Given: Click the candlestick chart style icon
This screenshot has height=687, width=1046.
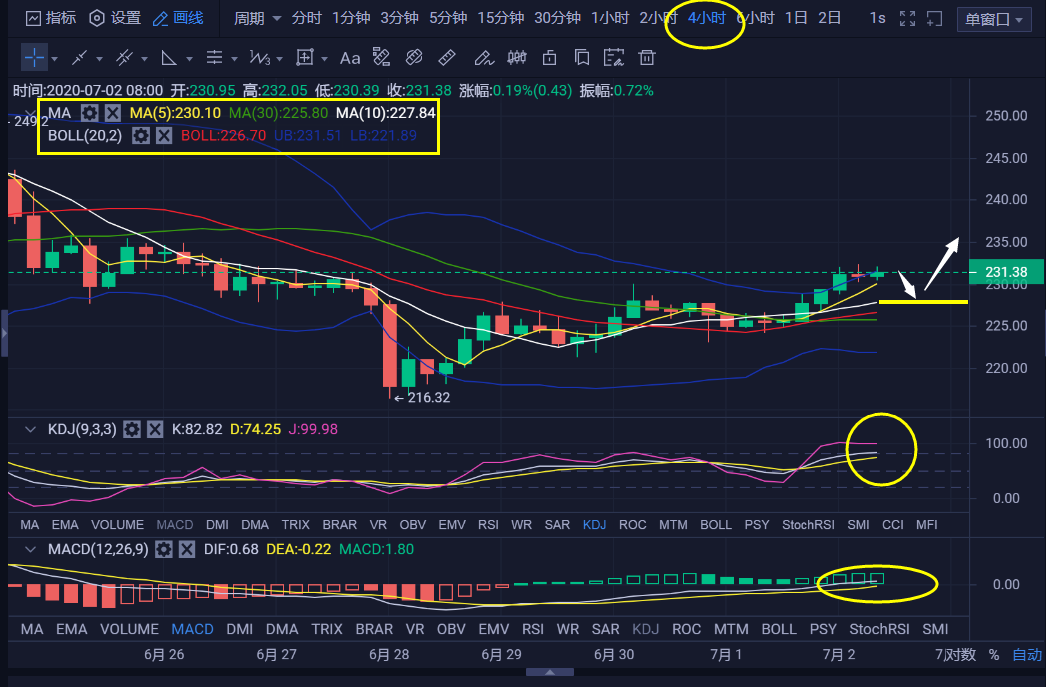Looking at the screenshot, I should point(517,58).
